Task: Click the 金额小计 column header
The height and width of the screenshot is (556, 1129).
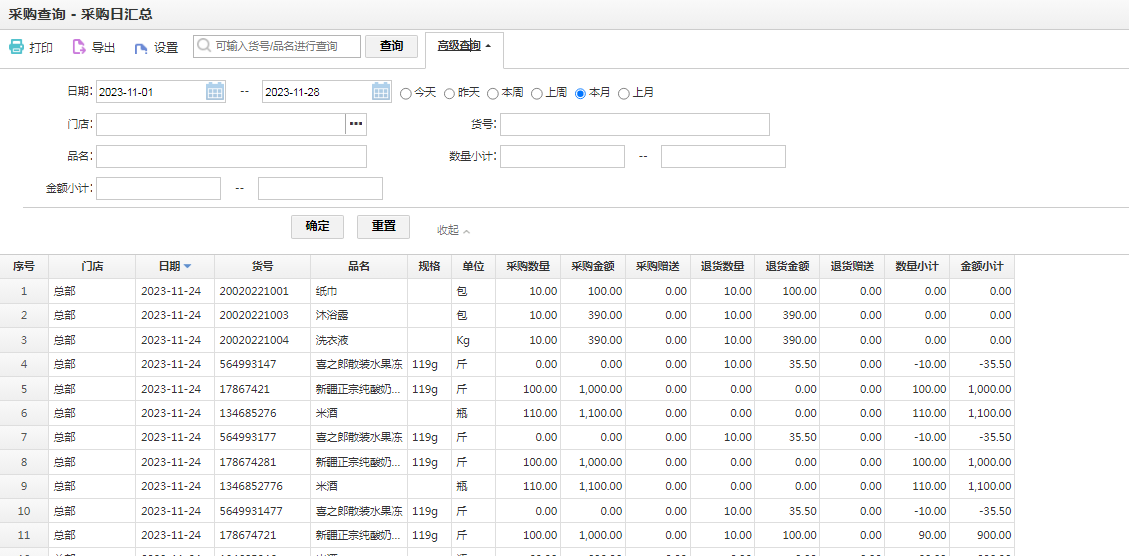Action: click(982, 266)
